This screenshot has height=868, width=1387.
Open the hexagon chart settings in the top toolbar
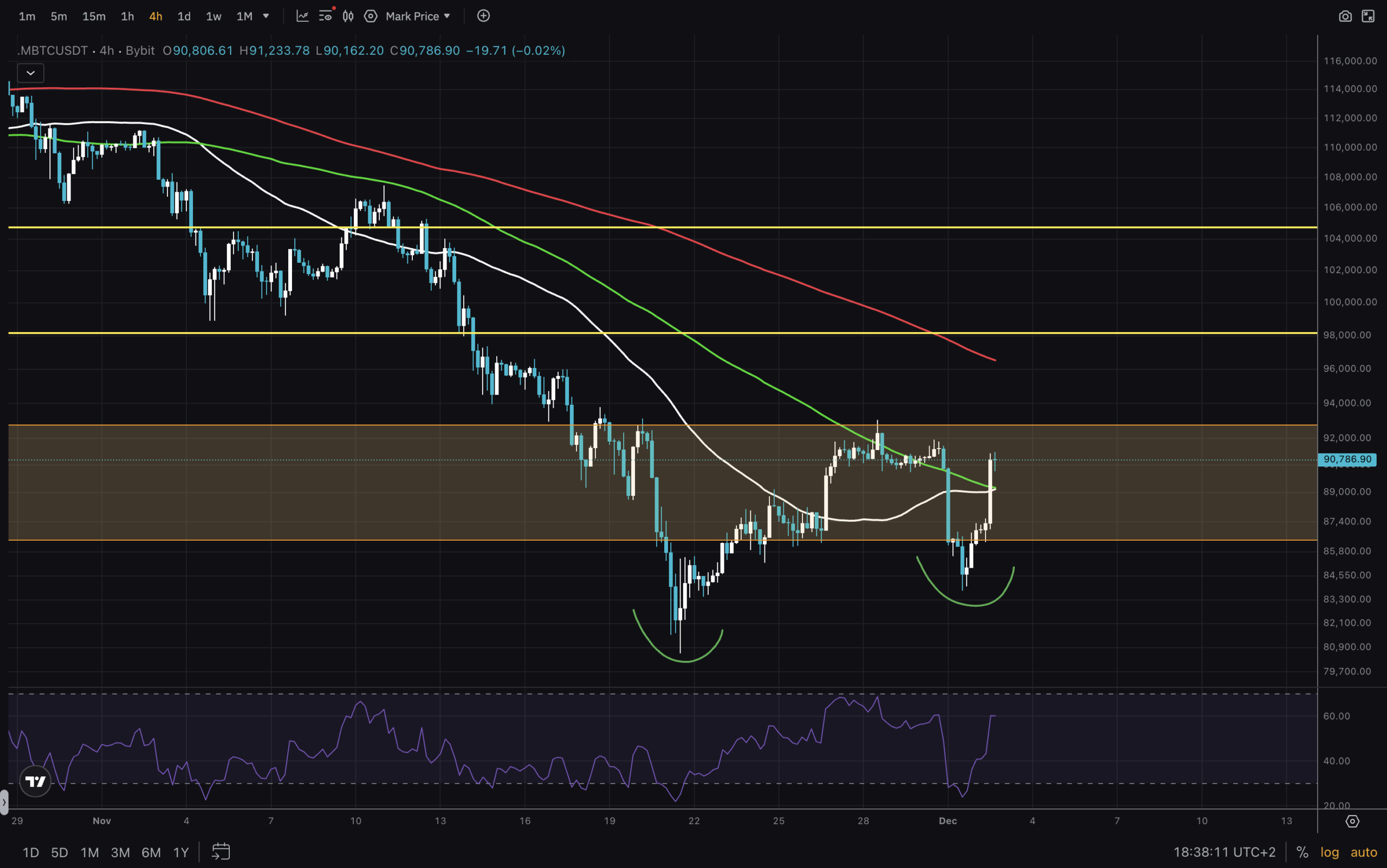point(371,16)
